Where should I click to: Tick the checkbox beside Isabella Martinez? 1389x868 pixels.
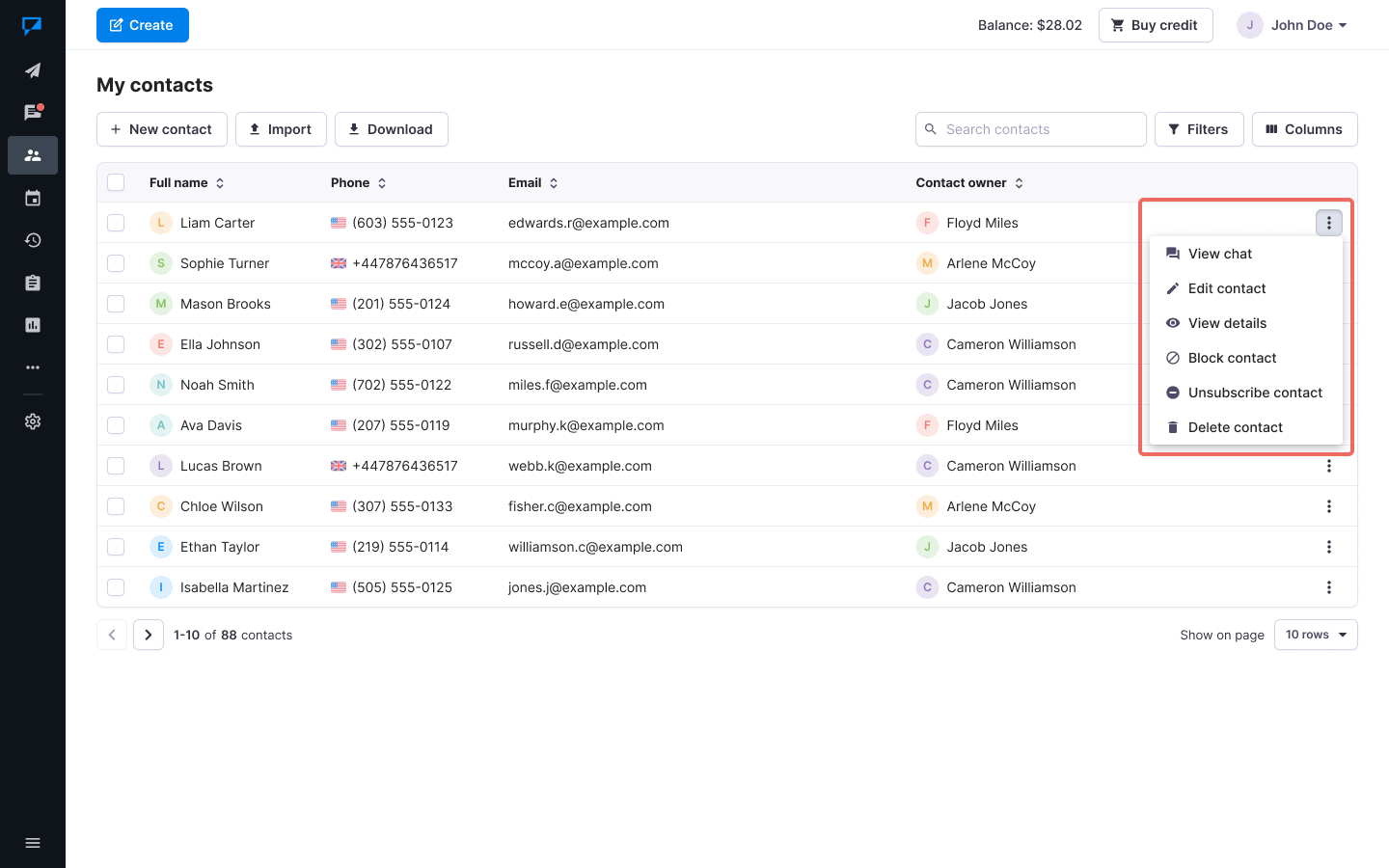pos(116,587)
